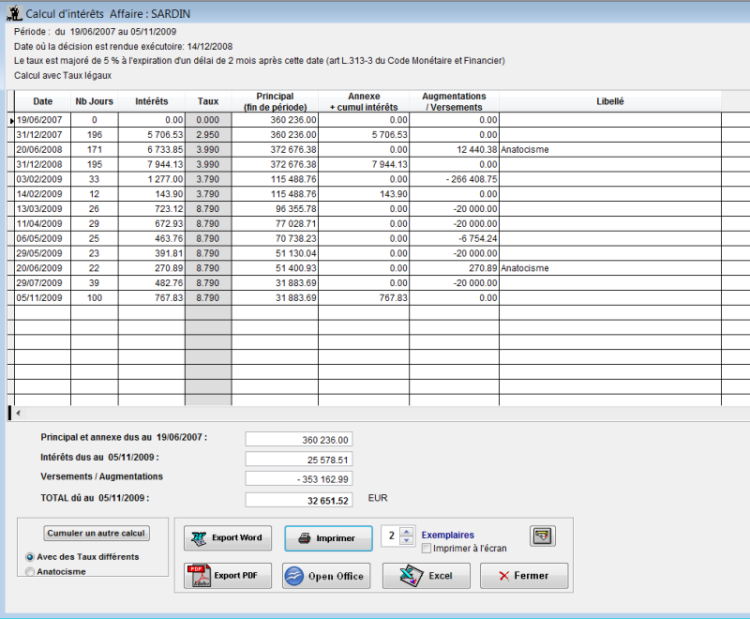This screenshot has width=750, height=619.
Task: Click the TOTAL dû amount field
Action: [x=299, y=500]
